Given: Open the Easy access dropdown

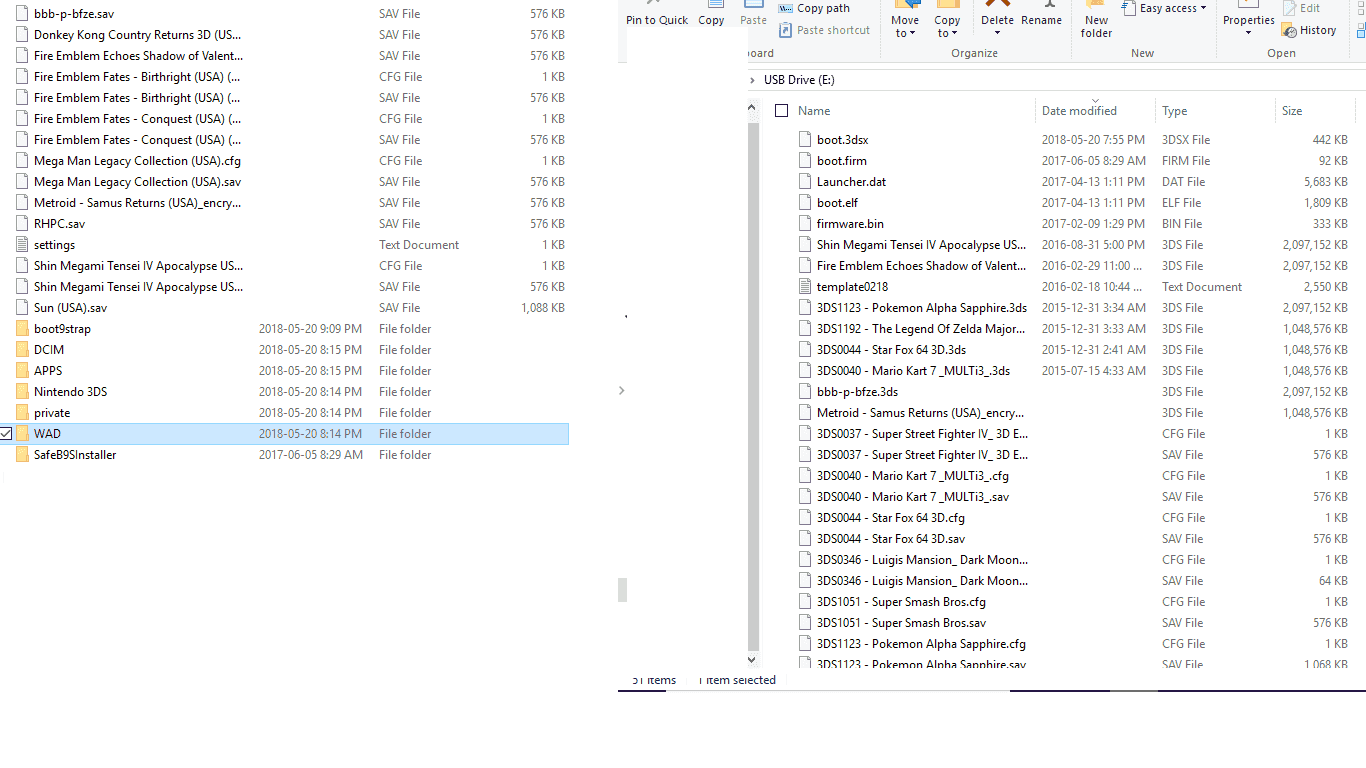Looking at the screenshot, I should click(1174, 9).
